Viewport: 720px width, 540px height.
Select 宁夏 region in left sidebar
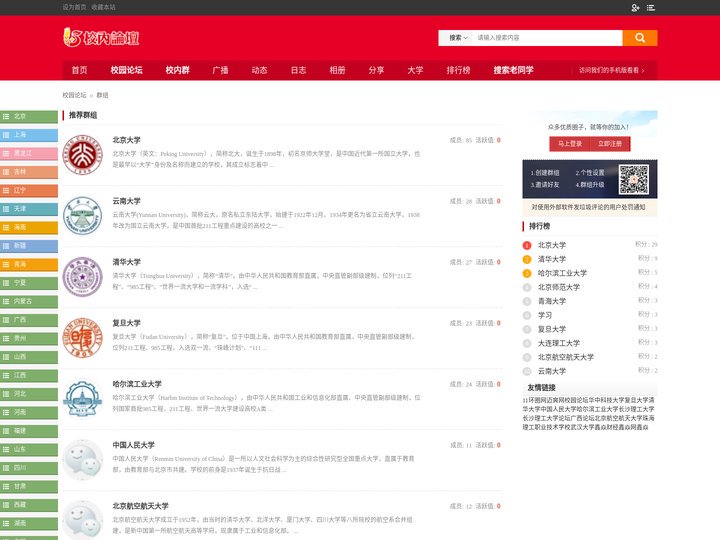point(29,283)
